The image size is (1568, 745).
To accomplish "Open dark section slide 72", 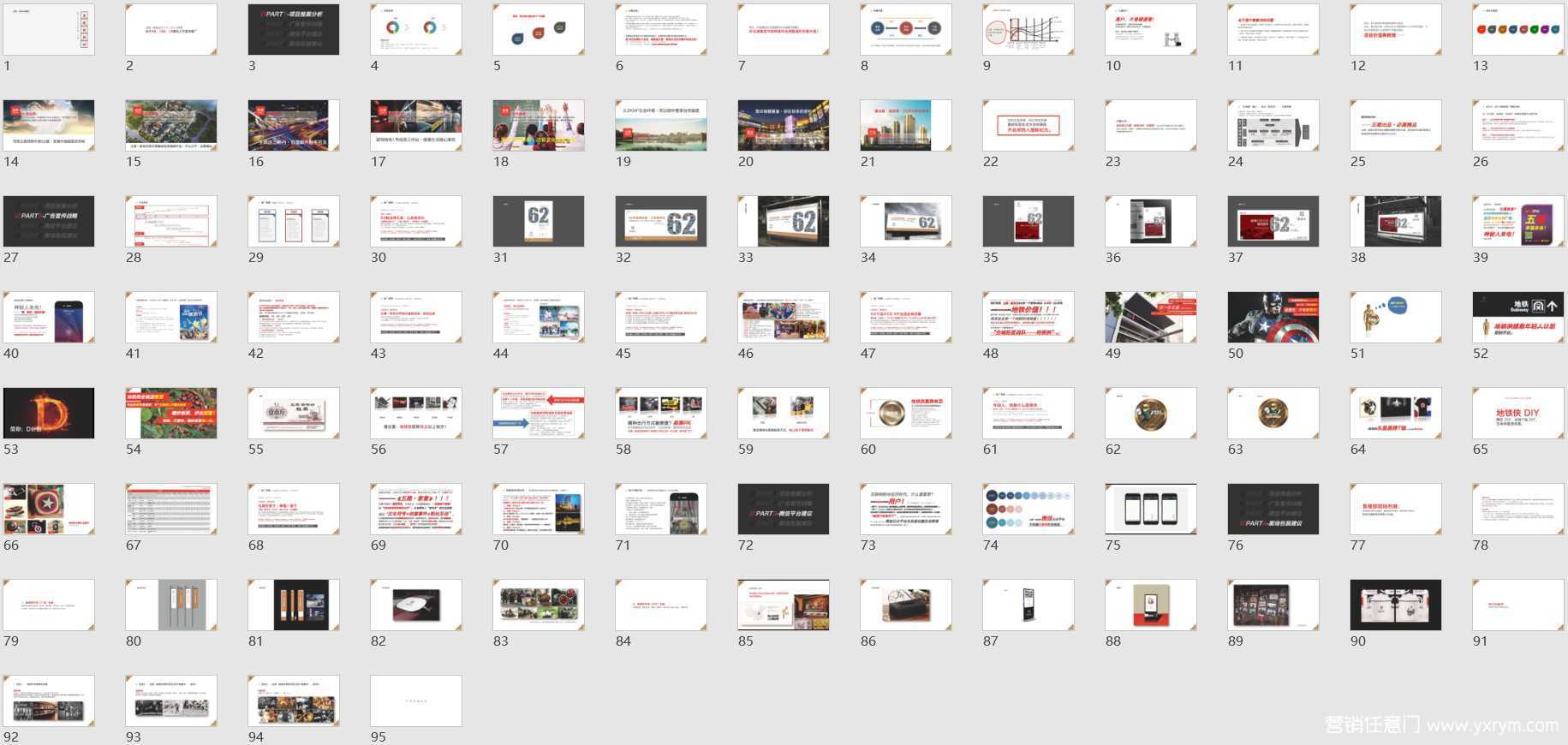I will tap(784, 510).
